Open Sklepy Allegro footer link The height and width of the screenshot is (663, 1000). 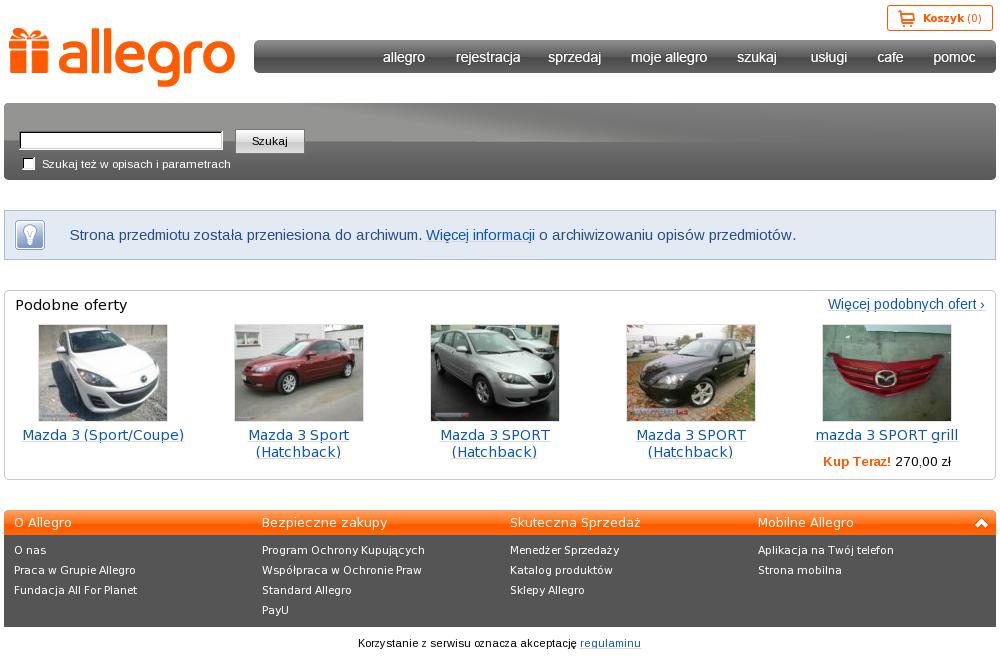pyautogui.click(x=547, y=590)
